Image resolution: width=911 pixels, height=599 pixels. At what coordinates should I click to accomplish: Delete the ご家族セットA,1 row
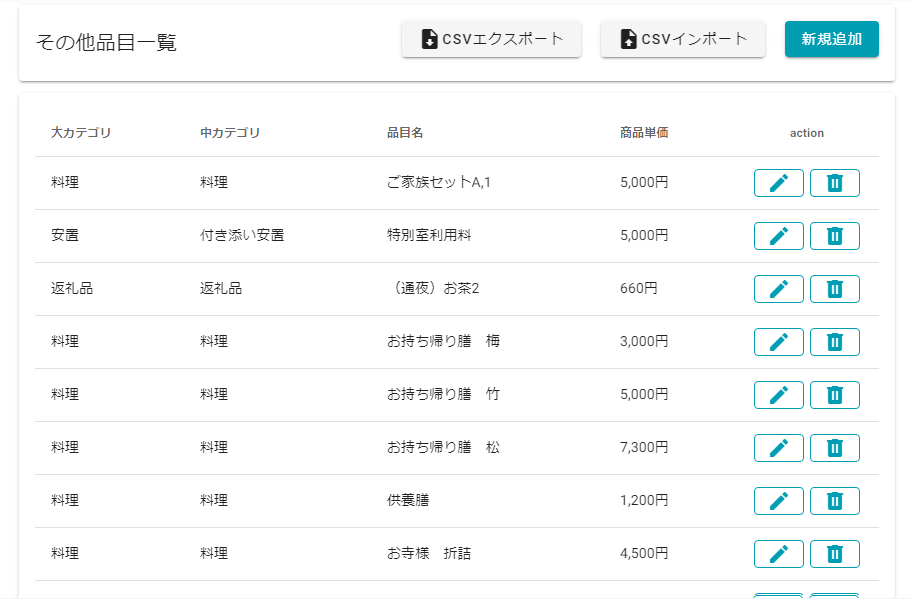[x=834, y=183]
